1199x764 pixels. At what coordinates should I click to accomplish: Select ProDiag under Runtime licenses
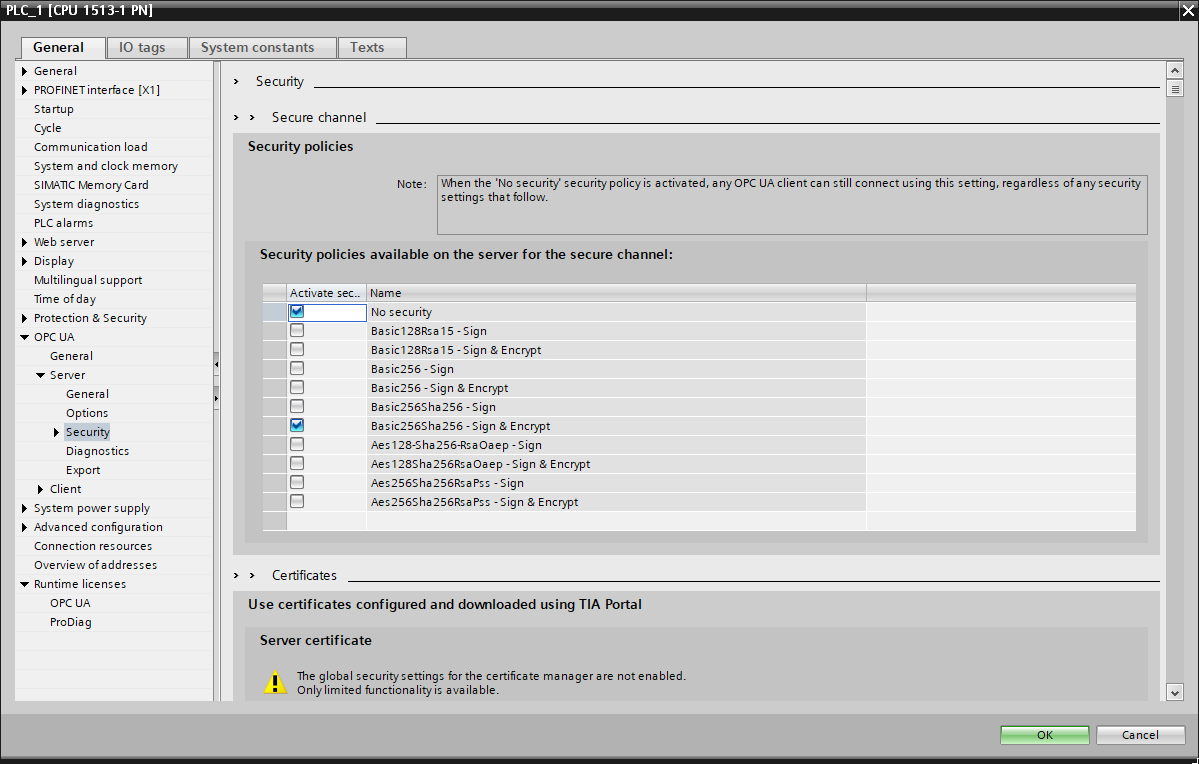click(x=70, y=623)
